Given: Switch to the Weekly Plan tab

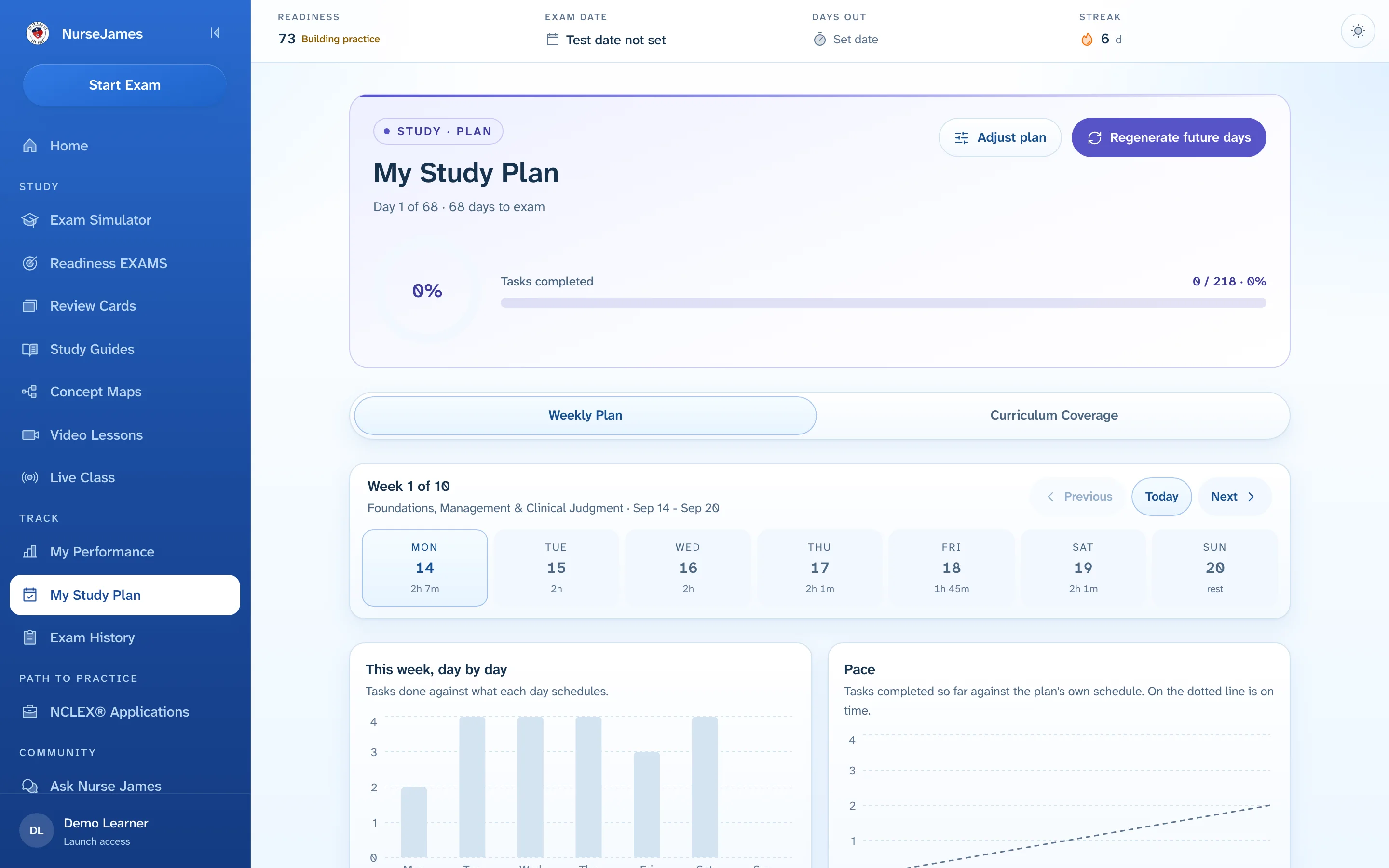Looking at the screenshot, I should pyautogui.click(x=585, y=415).
